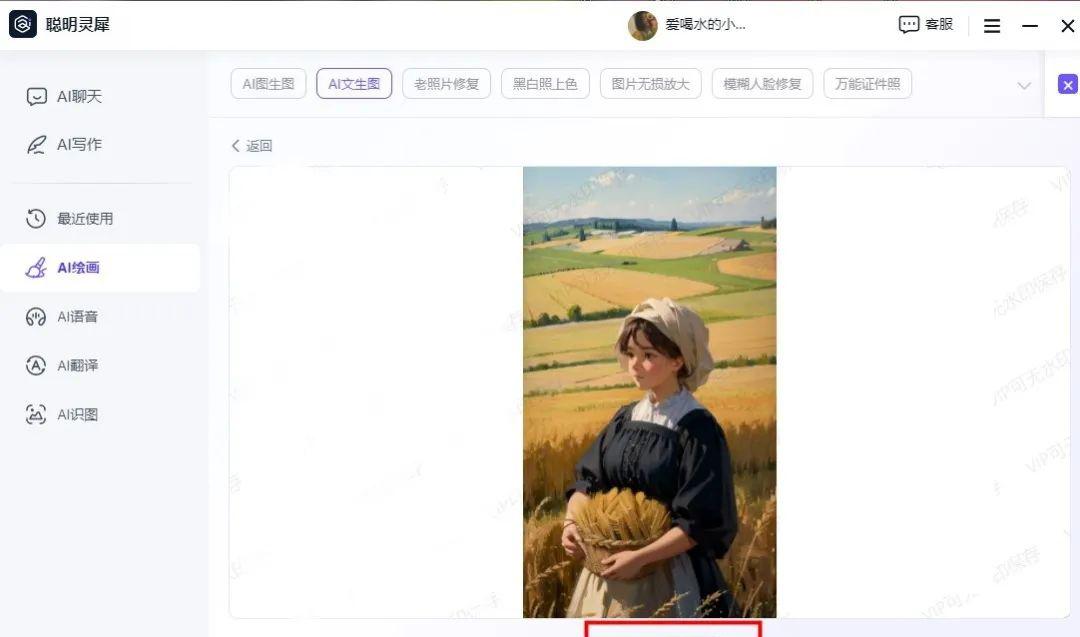Expand the tool tabs dropdown chevron
This screenshot has width=1080, height=637.
point(1024,85)
